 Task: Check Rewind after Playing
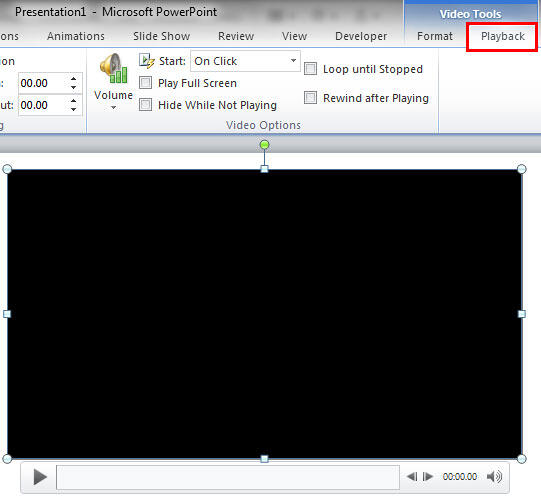pos(310,97)
